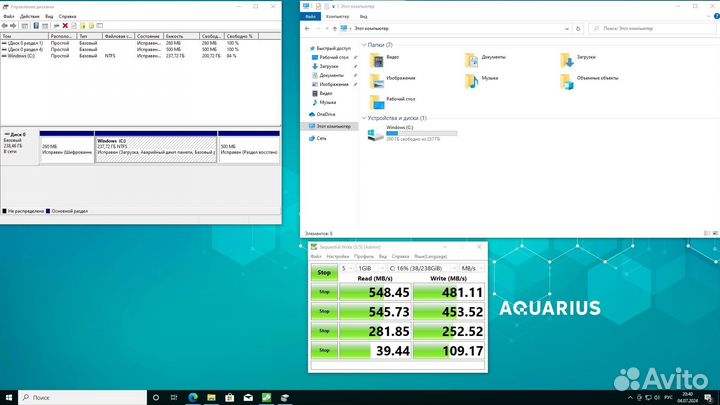
Task: Open the Действие menu in Disk Management
Action: [29, 17]
